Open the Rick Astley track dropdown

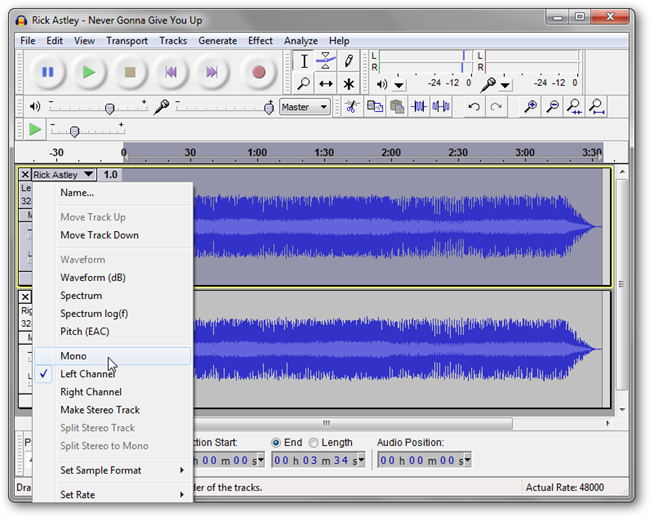(x=63, y=175)
